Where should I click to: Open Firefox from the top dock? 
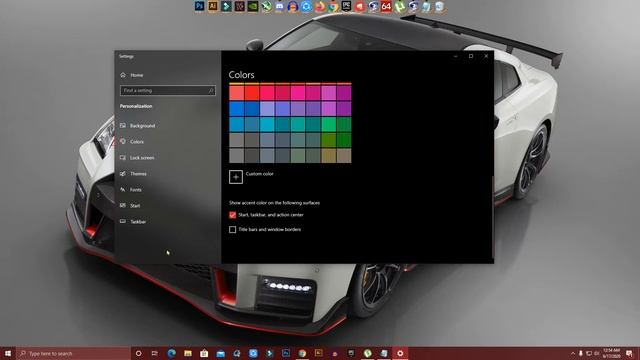click(x=320, y=6)
